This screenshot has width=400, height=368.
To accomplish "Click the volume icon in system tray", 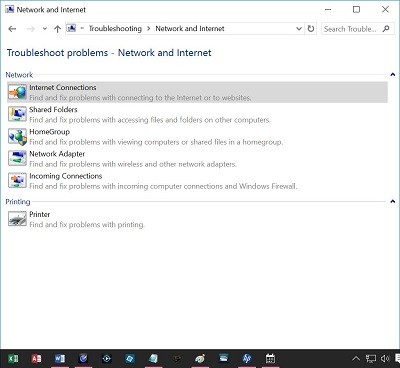I will coord(385,358).
